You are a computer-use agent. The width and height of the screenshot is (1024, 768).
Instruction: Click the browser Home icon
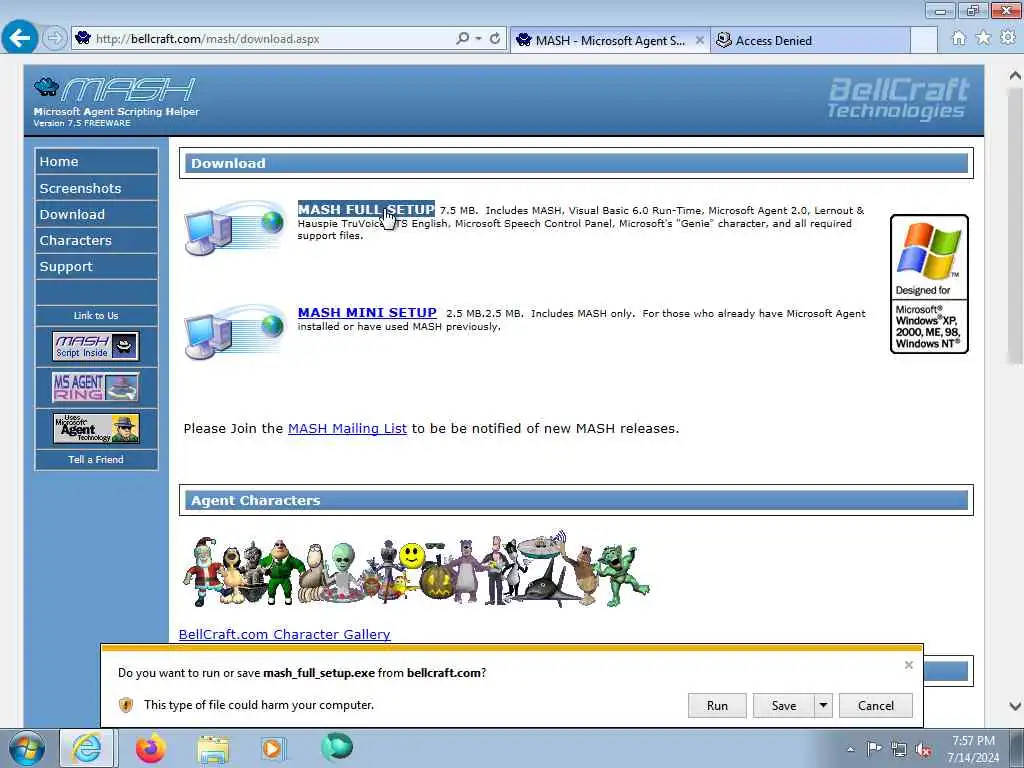[x=959, y=39]
